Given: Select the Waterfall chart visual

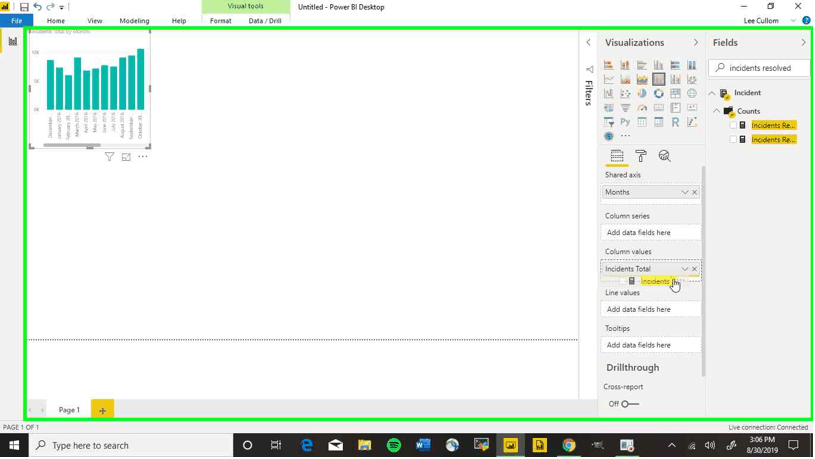Looking at the screenshot, I should coord(609,94).
